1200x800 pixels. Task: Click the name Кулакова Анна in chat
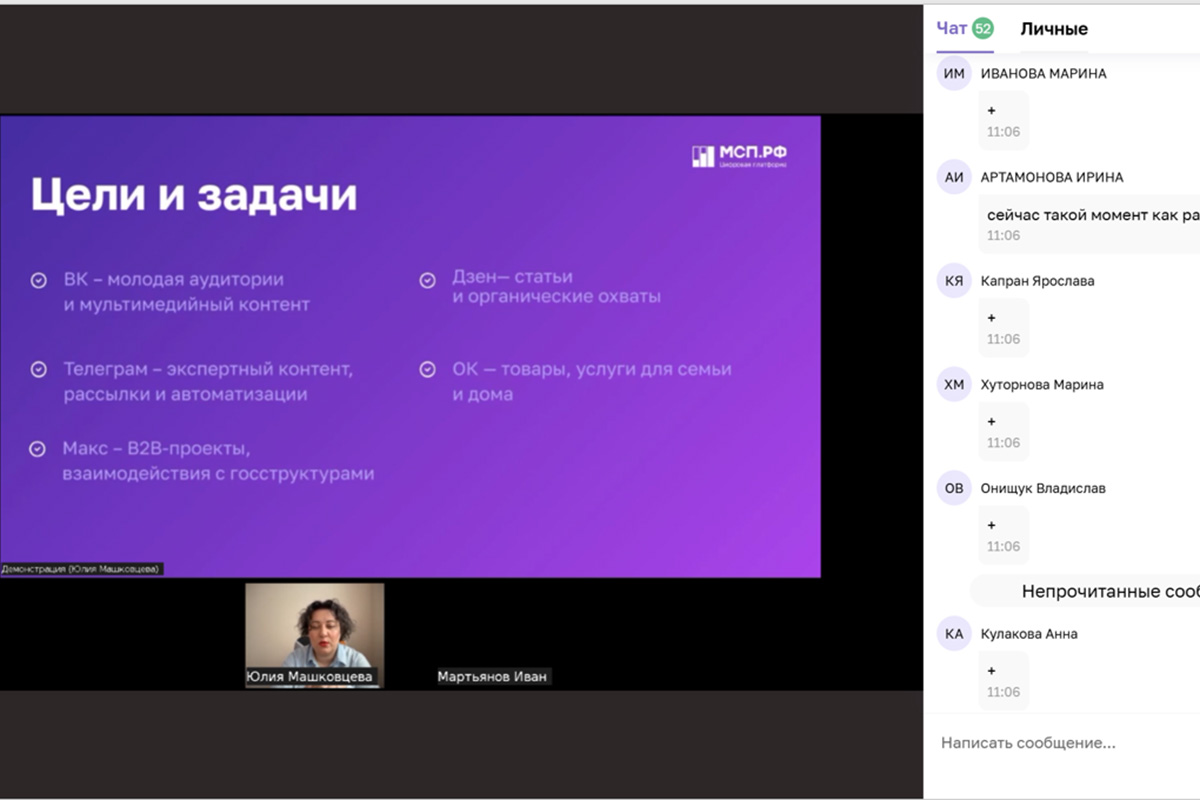tap(1029, 634)
